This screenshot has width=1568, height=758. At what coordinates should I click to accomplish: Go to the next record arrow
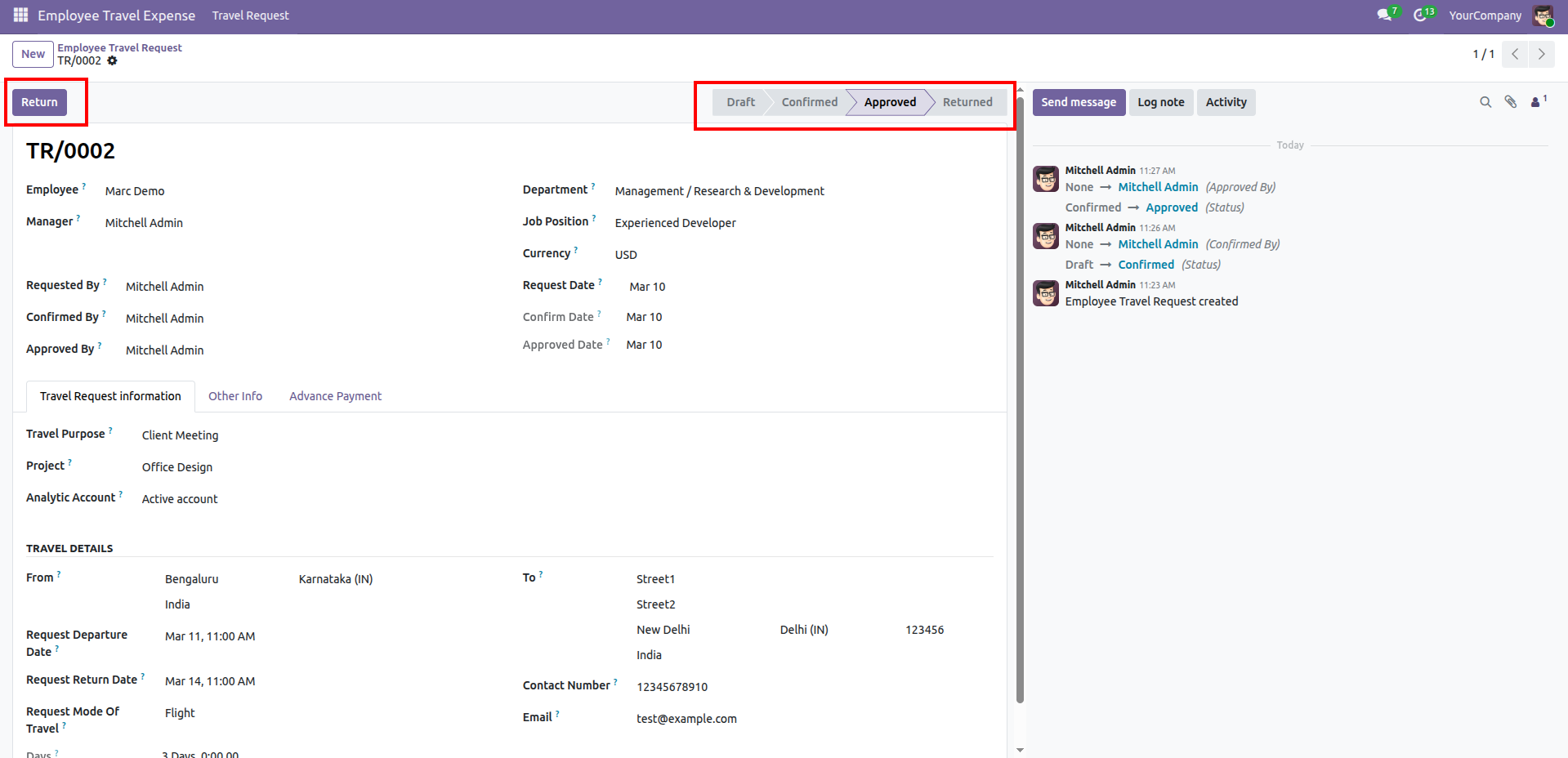pyautogui.click(x=1541, y=54)
